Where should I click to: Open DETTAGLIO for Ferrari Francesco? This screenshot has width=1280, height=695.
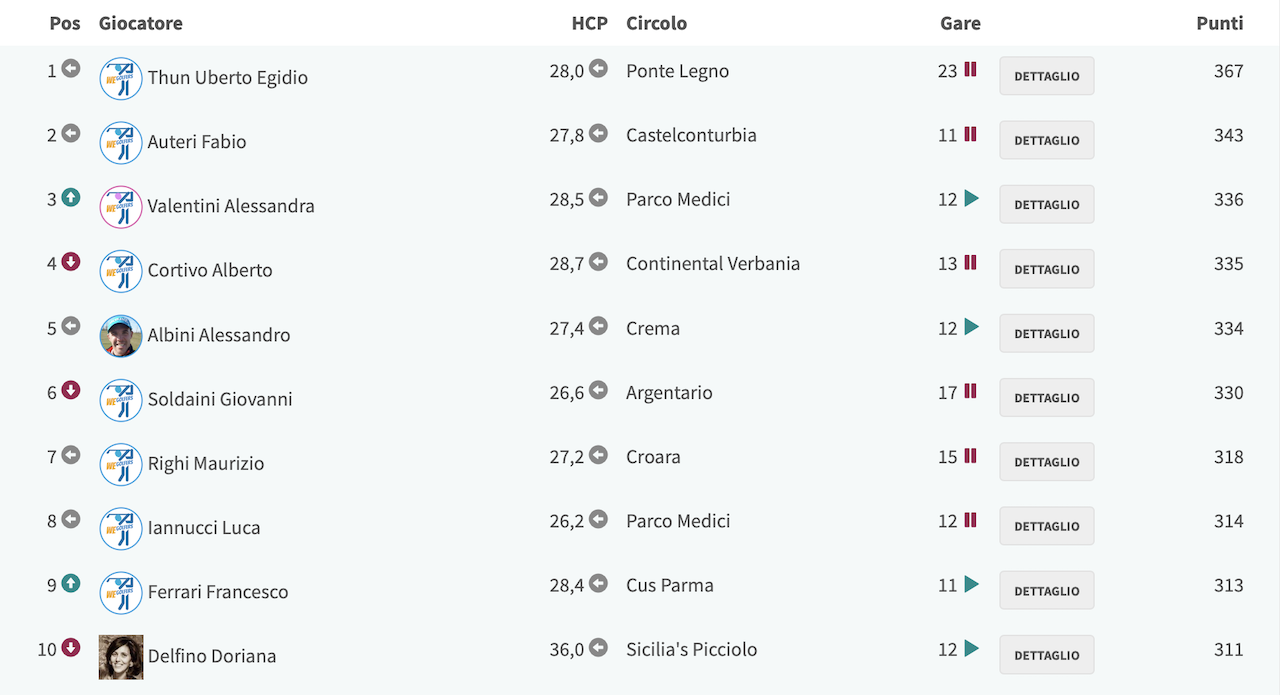(x=1047, y=591)
